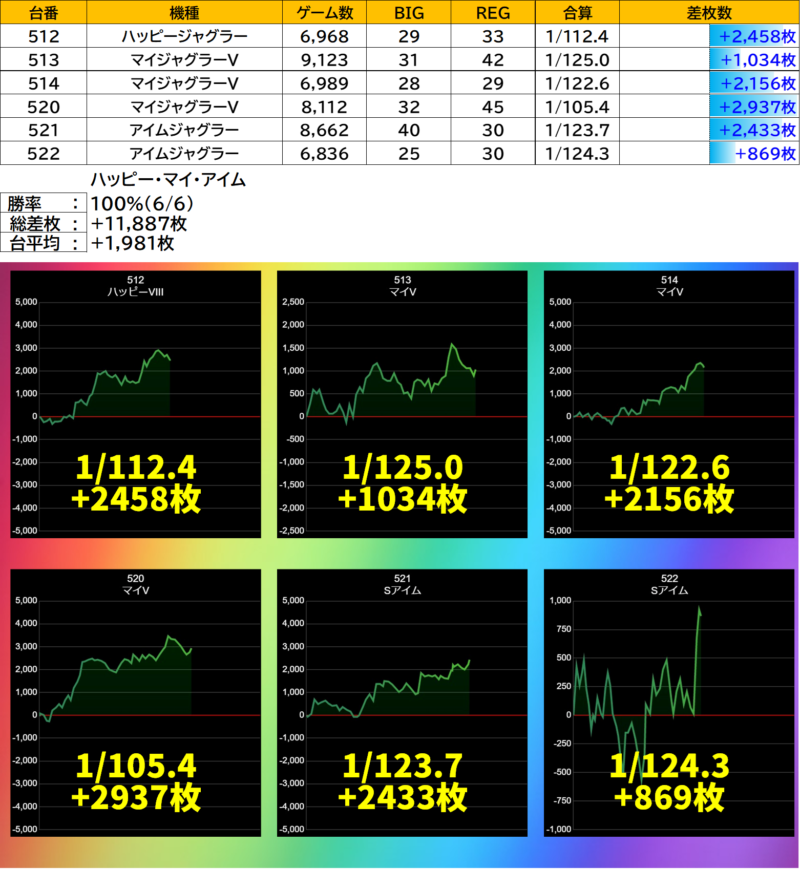This screenshot has width=800, height=869.
Task: Select machine number 521 cell
Action: pyautogui.click(x=43, y=130)
